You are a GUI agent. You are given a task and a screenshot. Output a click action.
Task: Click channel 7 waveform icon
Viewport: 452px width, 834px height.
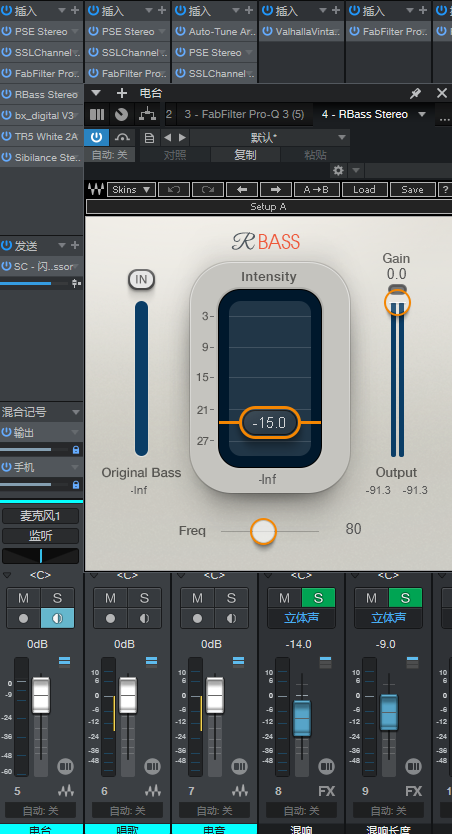240,791
